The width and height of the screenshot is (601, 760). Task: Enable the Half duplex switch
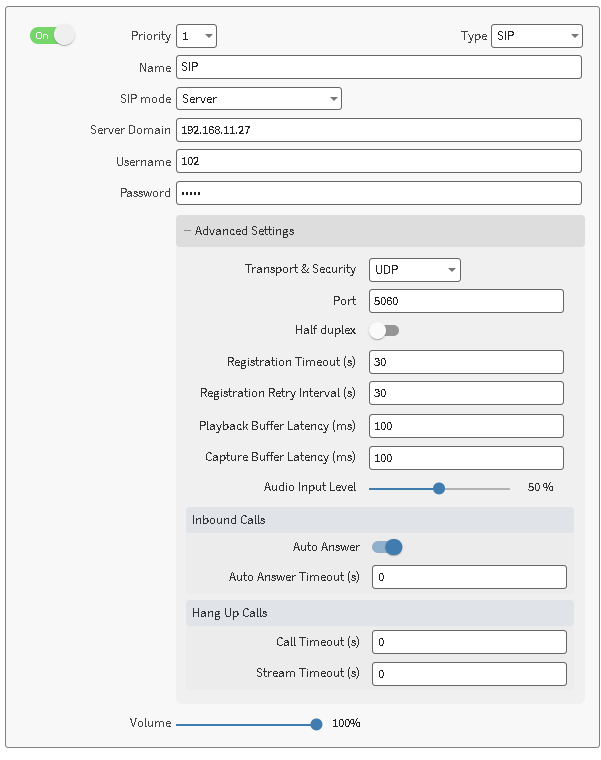point(384,330)
